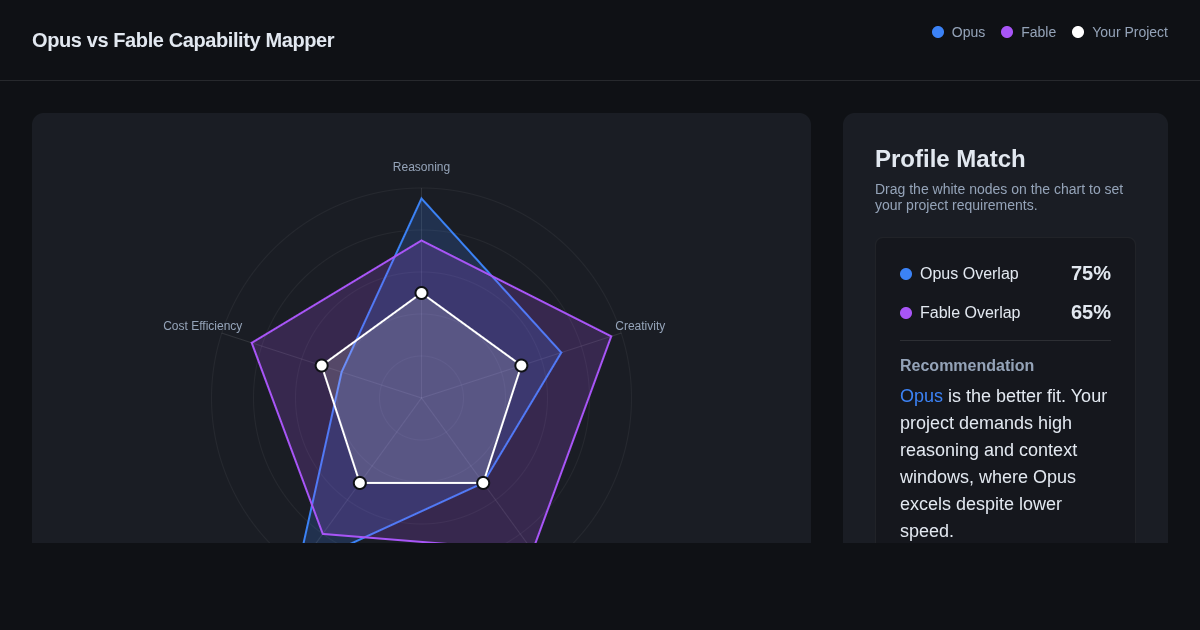
Task: Click the Profile Match heading
Action: [x=950, y=159]
